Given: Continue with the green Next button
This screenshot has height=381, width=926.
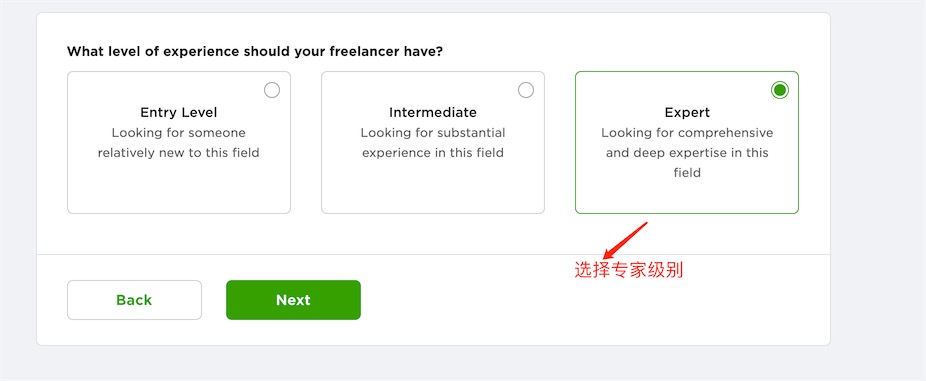Looking at the screenshot, I should click(x=294, y=300).
